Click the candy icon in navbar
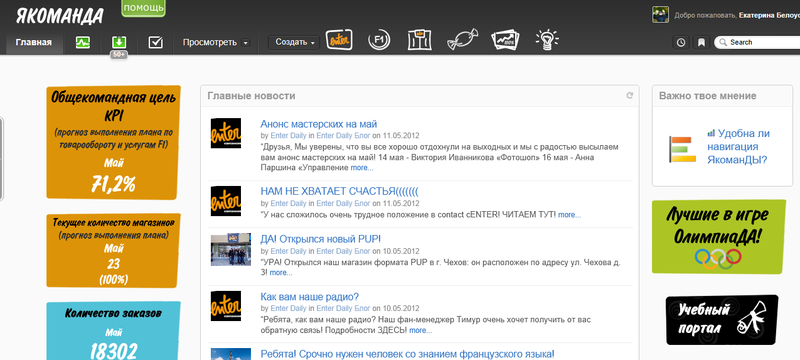 [x=463, y=39]
